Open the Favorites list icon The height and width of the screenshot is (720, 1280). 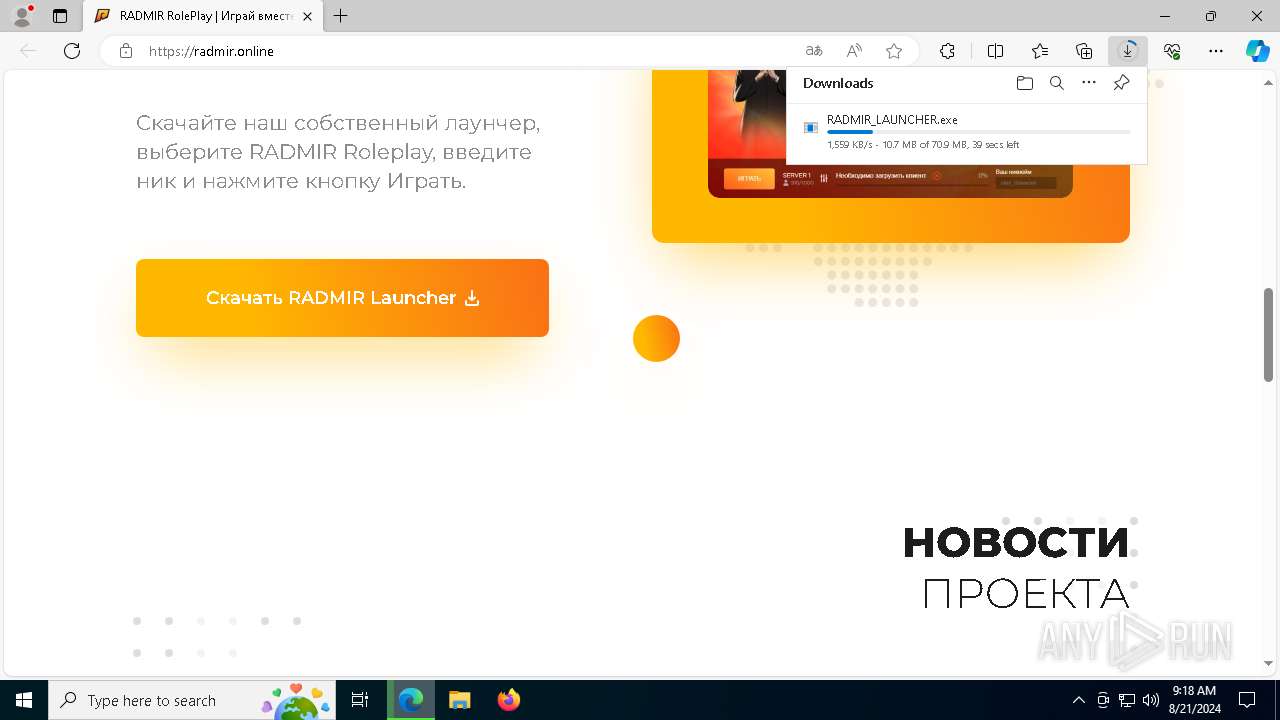pyautogui.click(x=1040, y=51)
